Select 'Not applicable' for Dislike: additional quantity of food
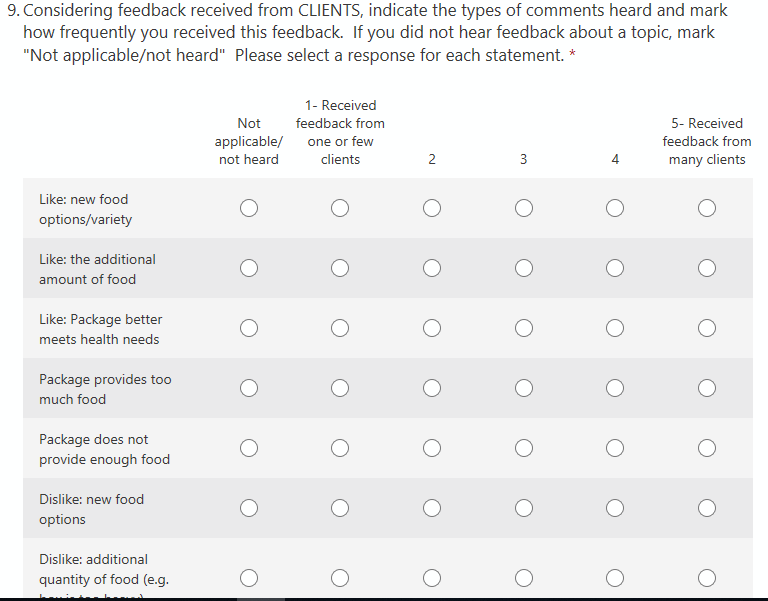Image resolution: width=768 pixels, height=601 pixels. coord(249,577)
